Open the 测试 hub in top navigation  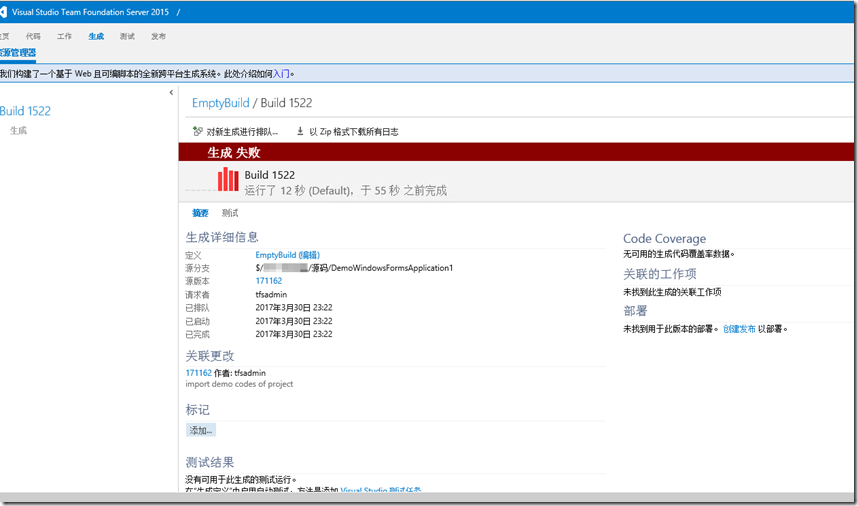pyautogui.click(x=127, y=36)
